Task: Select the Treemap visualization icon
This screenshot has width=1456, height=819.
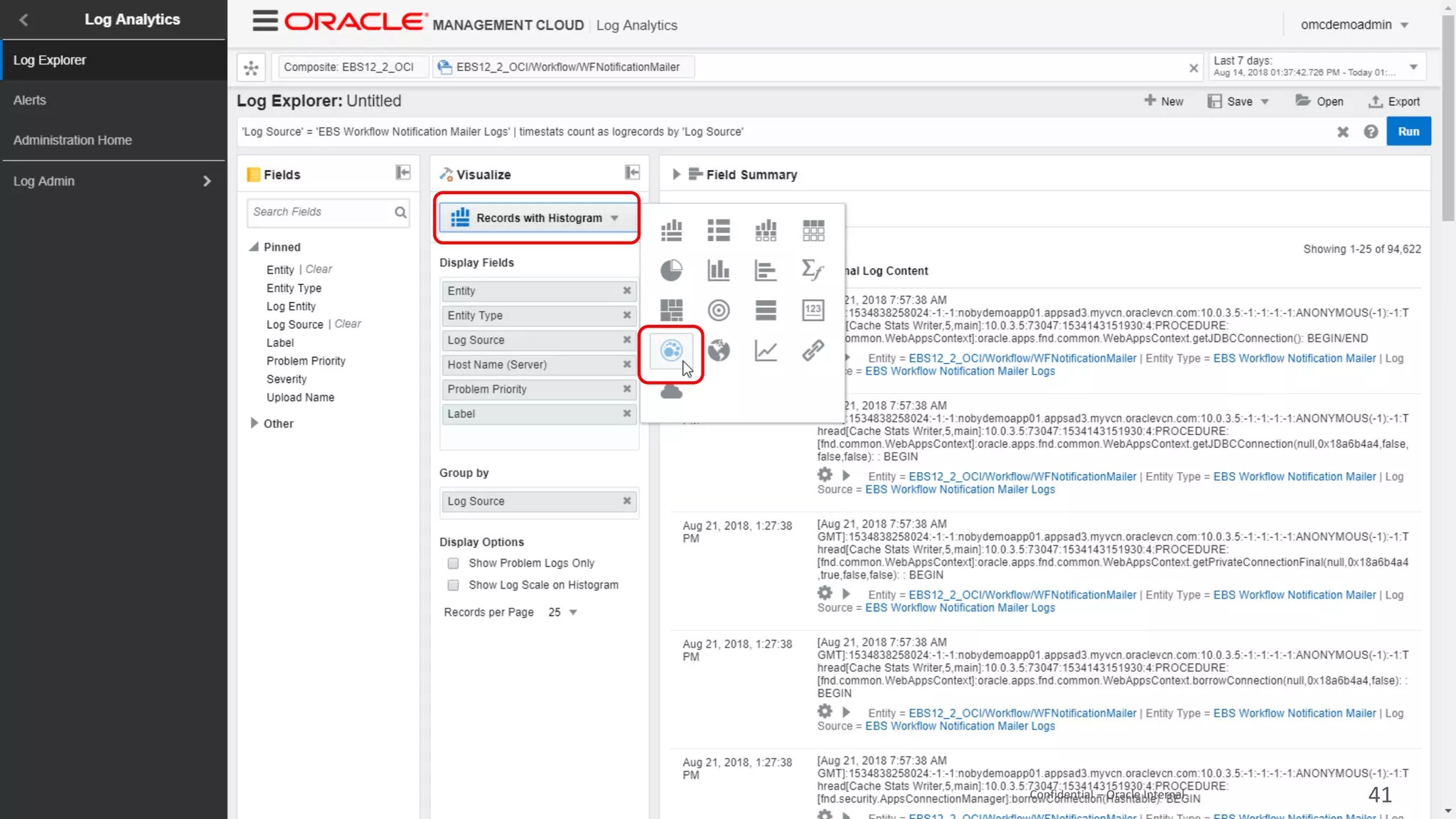Action: pyautogui.click(x=671, y=310)
